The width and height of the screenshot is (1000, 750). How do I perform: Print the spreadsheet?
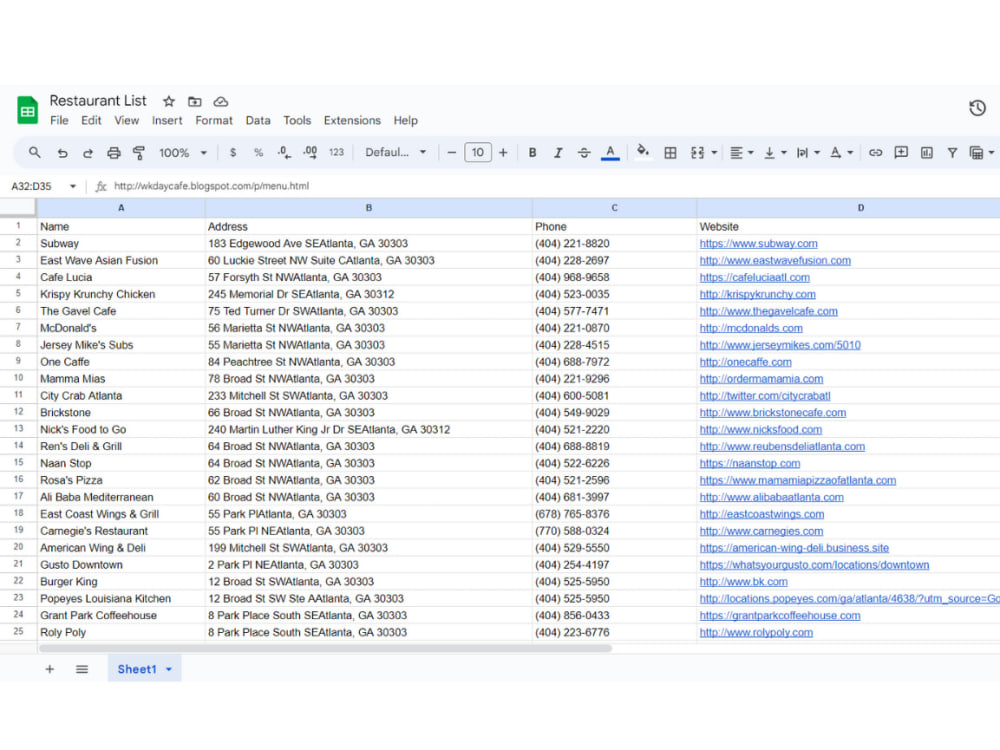click(x=114, y=153)
